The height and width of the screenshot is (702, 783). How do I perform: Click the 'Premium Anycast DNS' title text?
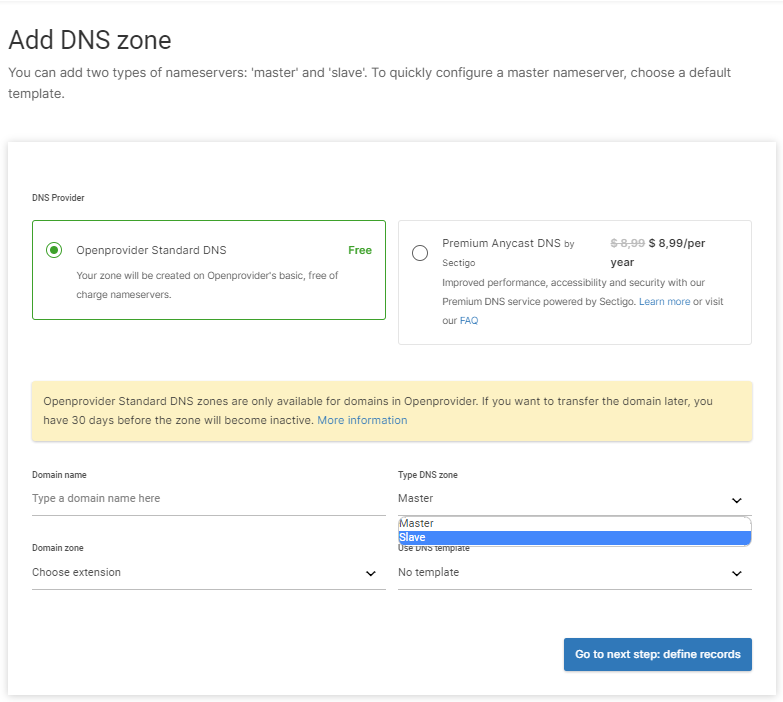click(501, 243)
